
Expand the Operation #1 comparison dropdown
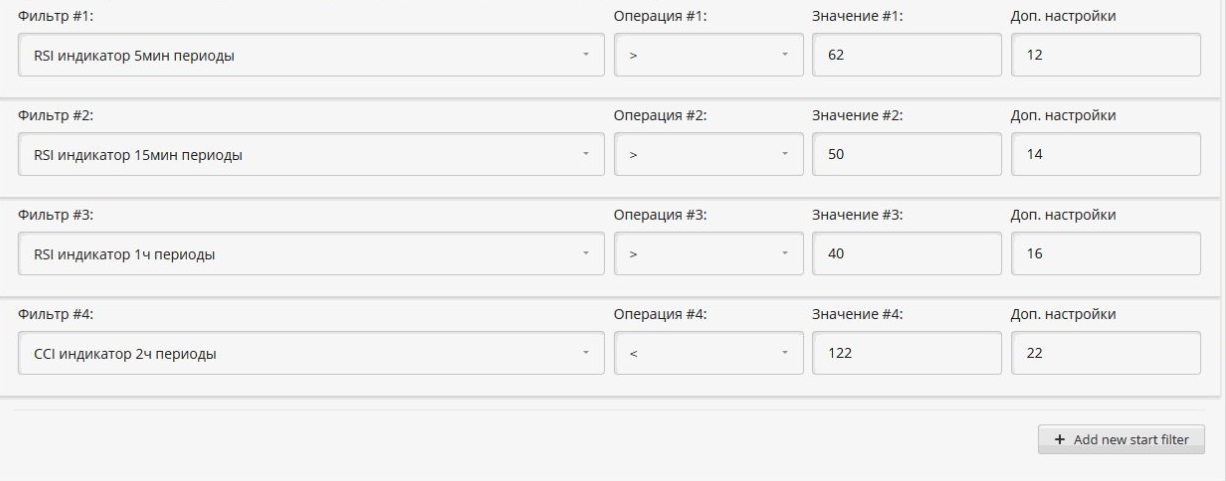[708, 55]
